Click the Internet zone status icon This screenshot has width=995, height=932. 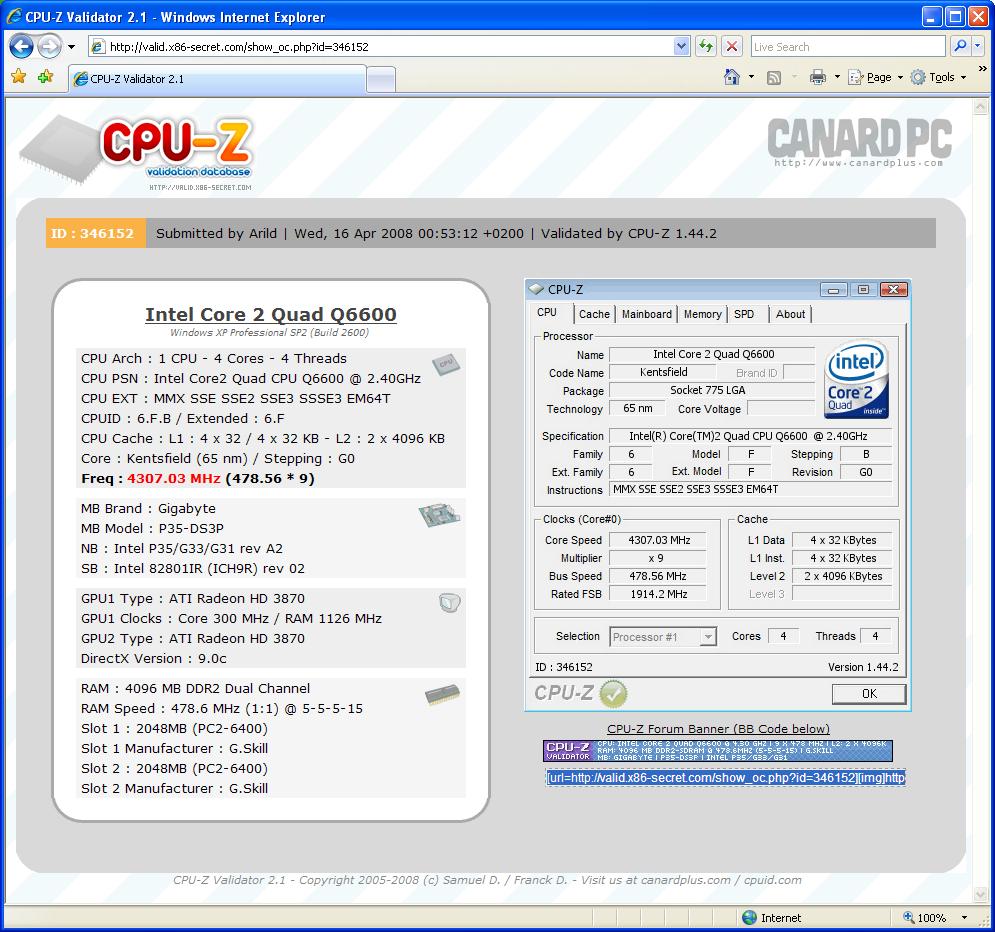[x=749, y=917]
